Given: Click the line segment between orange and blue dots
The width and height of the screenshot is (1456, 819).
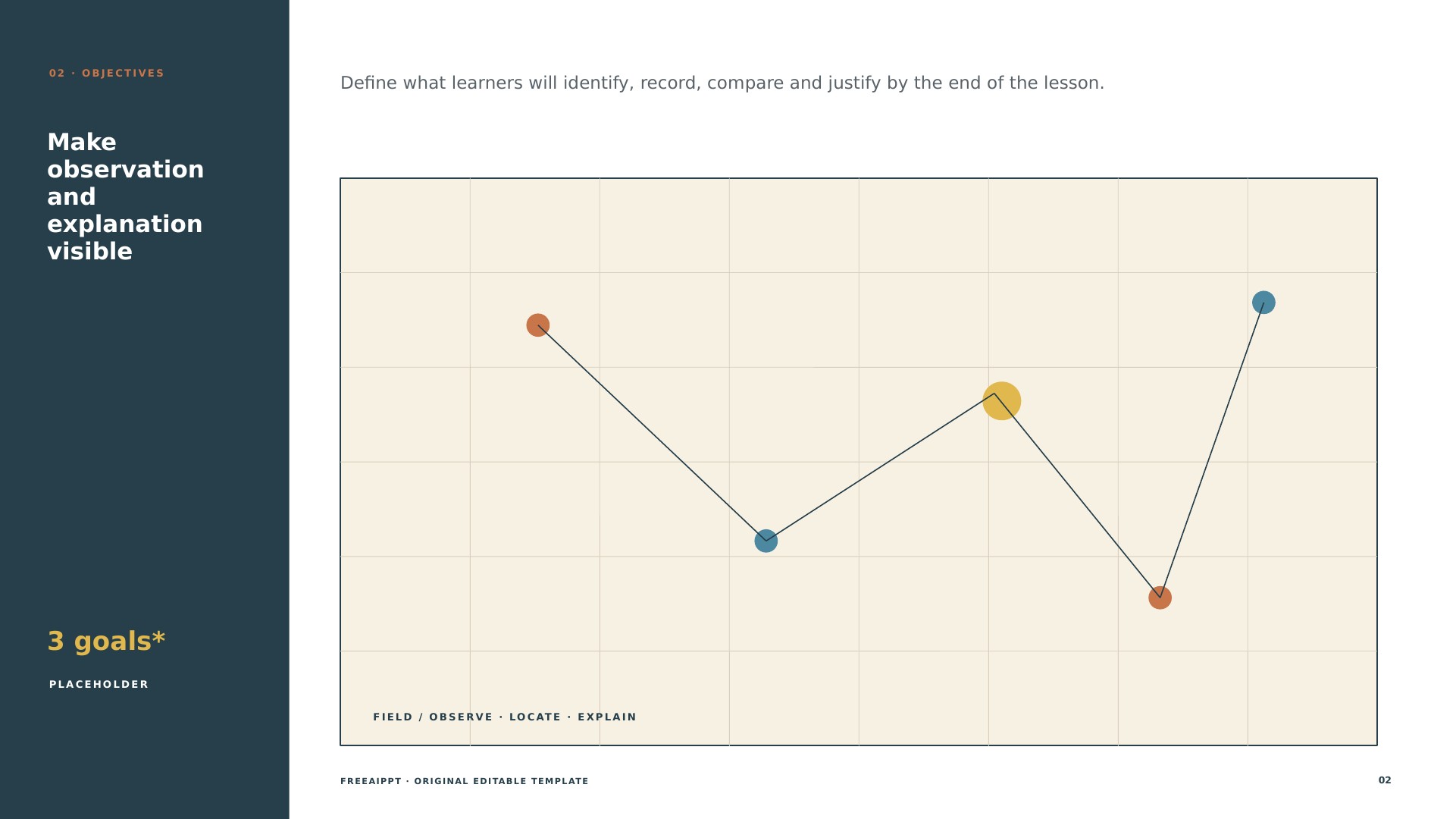Looking at the screenshot, I should [x=652, y=433].
